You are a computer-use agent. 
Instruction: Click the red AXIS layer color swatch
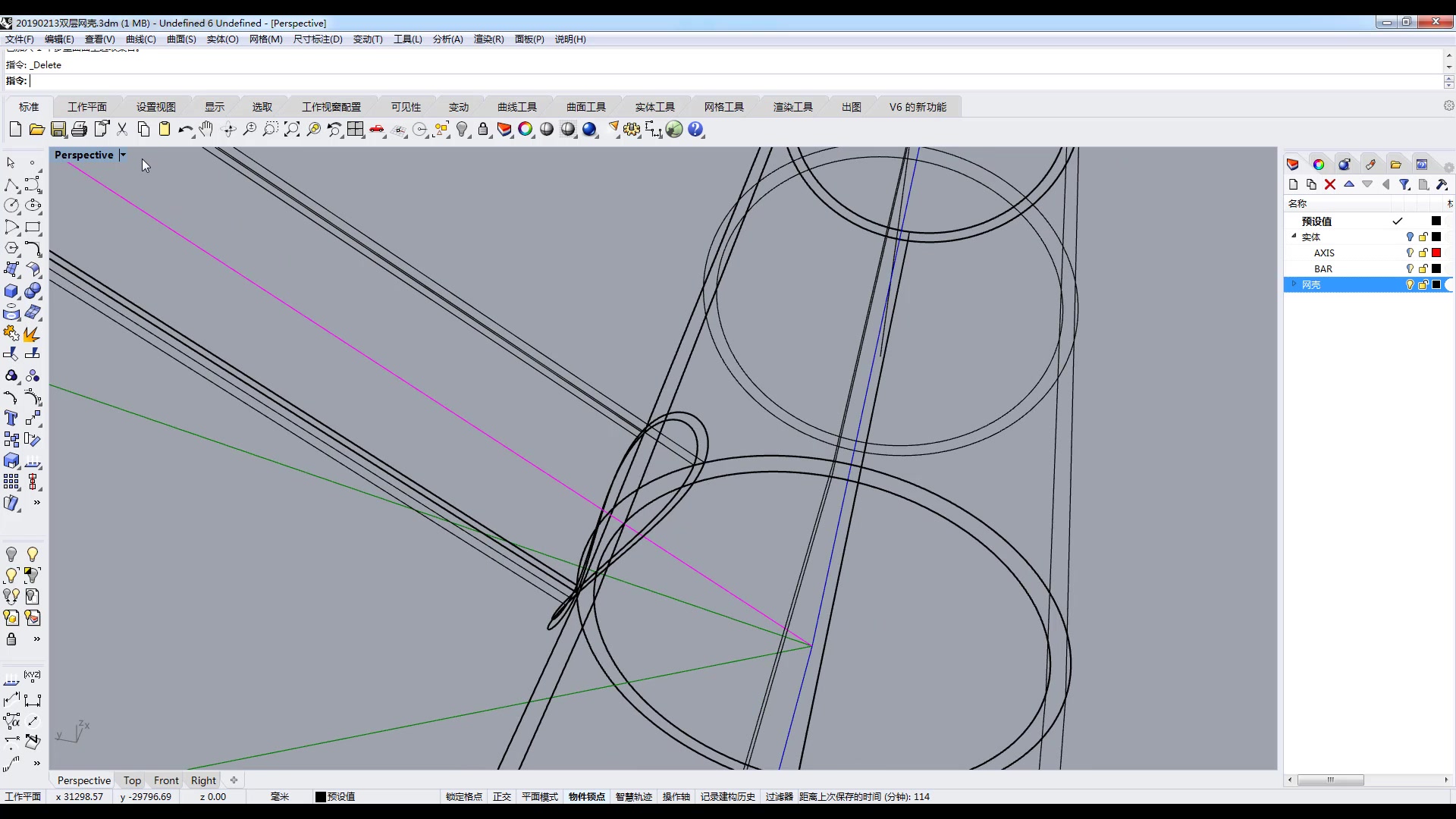coord(1436,253)
